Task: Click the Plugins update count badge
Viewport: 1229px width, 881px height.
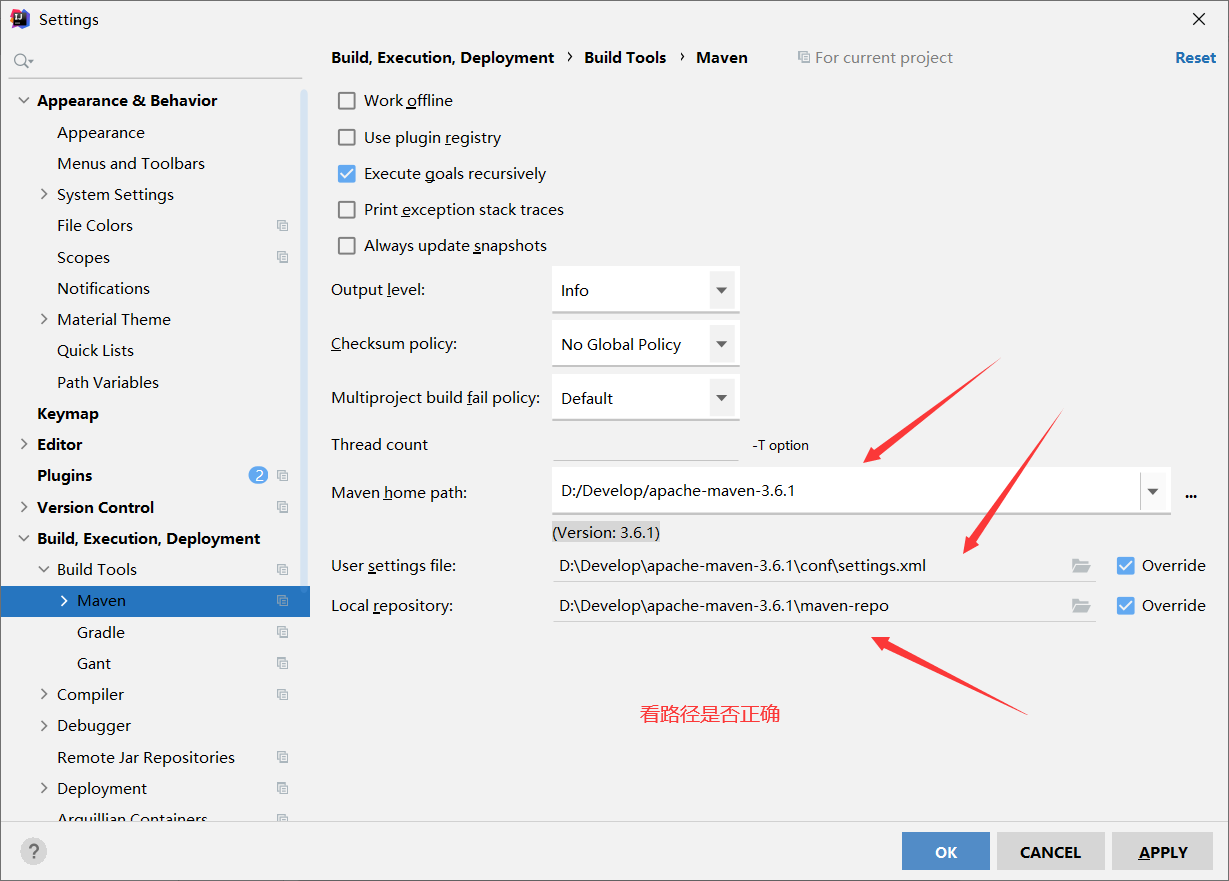Action: (258, 475)
